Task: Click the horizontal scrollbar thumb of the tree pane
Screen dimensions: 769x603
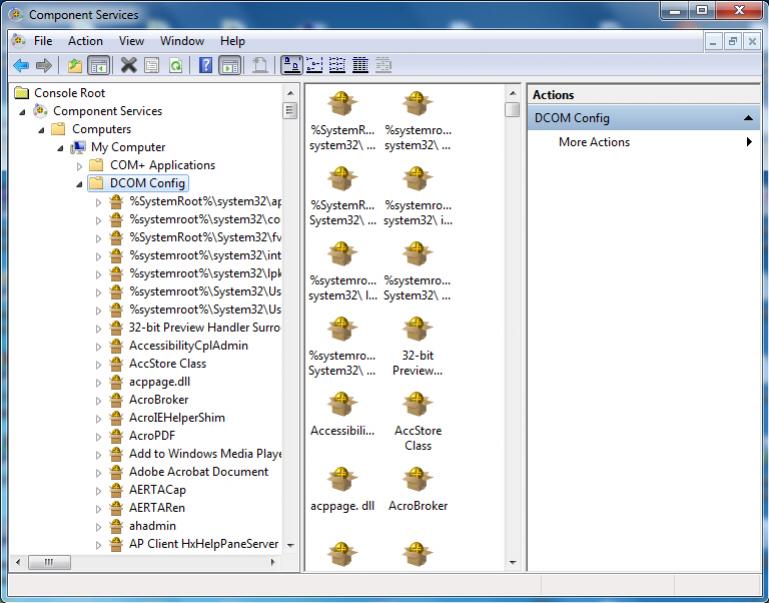Action: (x=49, y=562)
